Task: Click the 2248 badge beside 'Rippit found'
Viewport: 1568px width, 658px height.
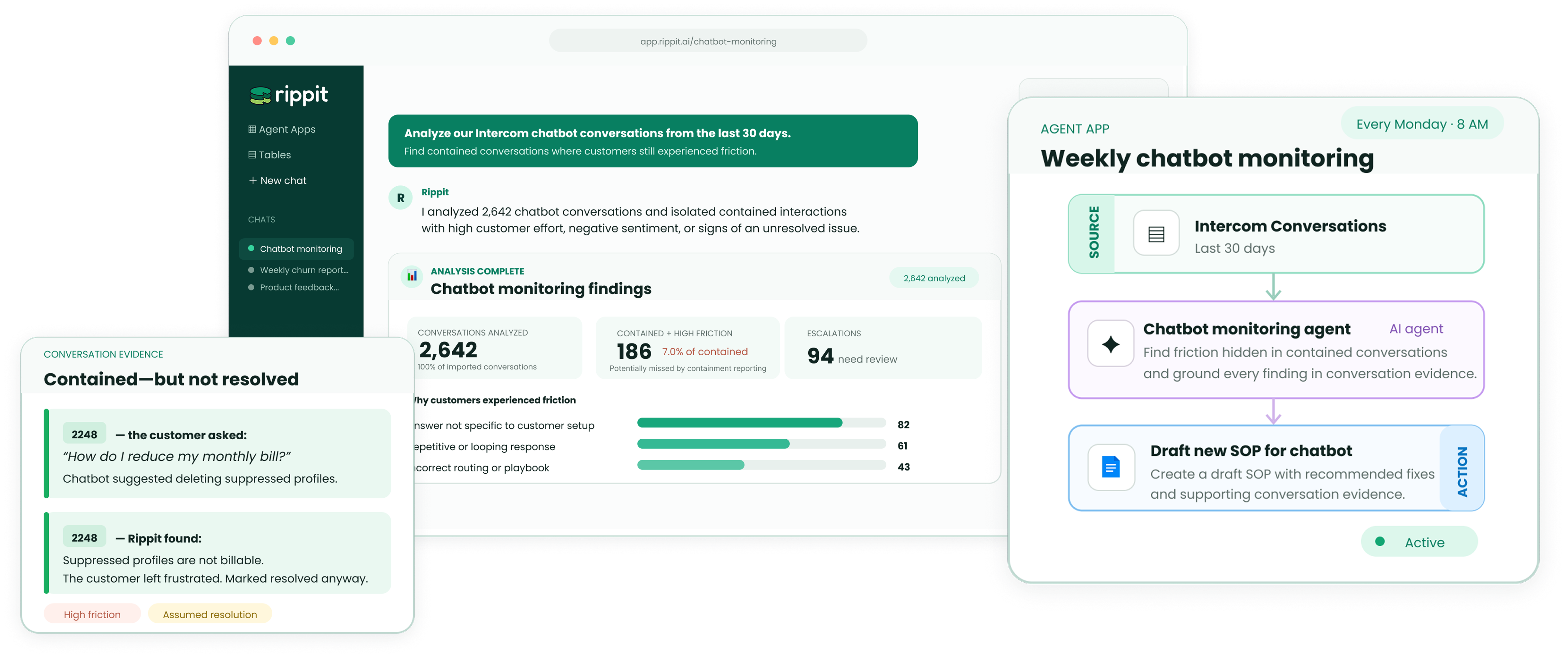Action: pos(84,537)
